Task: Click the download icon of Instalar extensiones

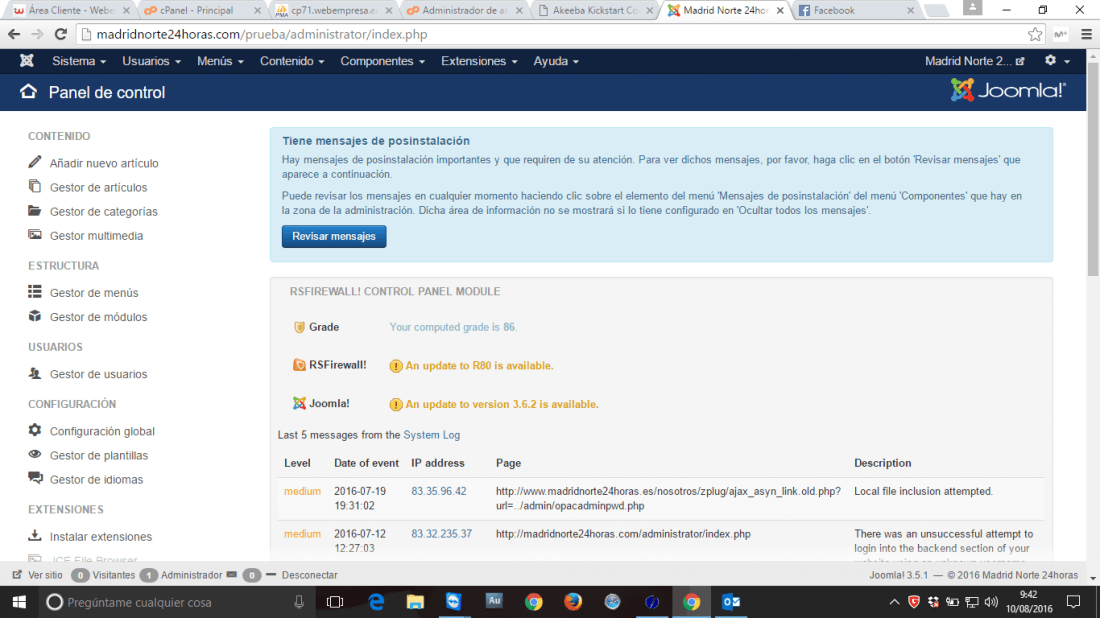Action: [x=34, y=535]
